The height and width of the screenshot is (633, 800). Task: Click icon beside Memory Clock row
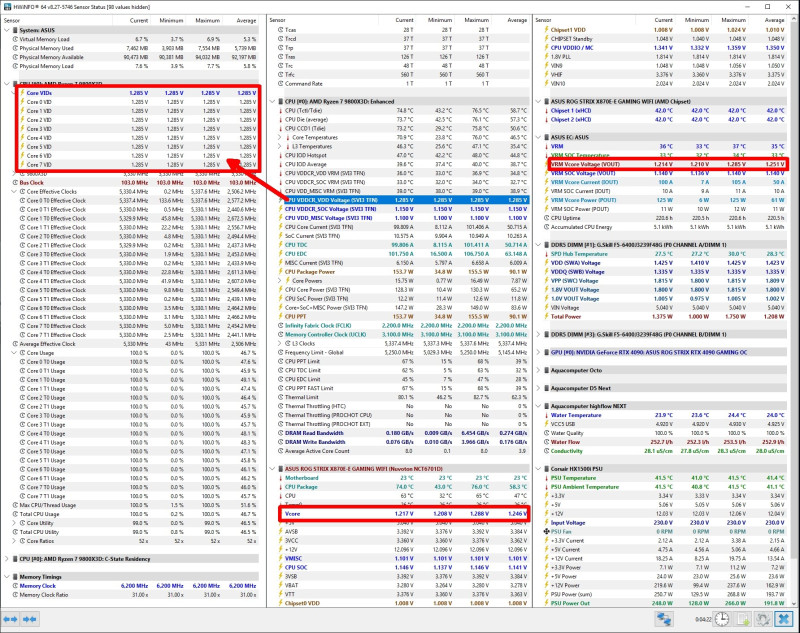[x=15, y=586]
